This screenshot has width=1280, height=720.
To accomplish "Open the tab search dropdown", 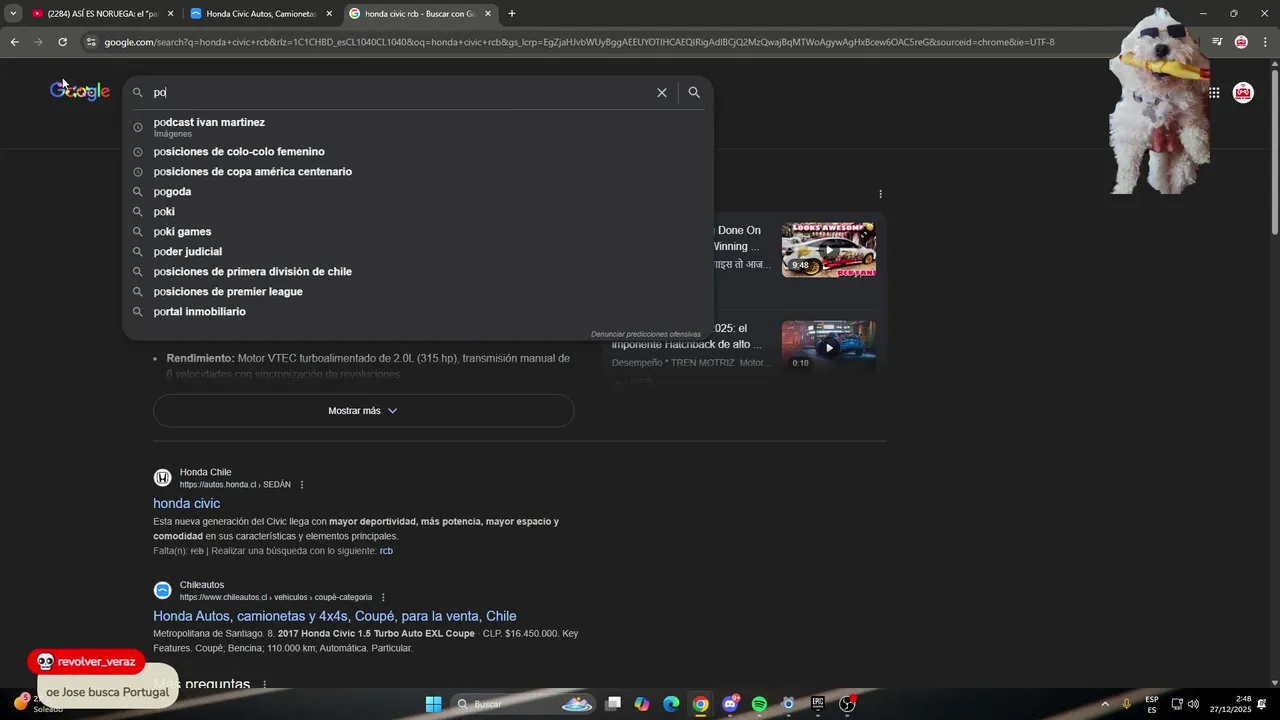I will tap(12, 14).
